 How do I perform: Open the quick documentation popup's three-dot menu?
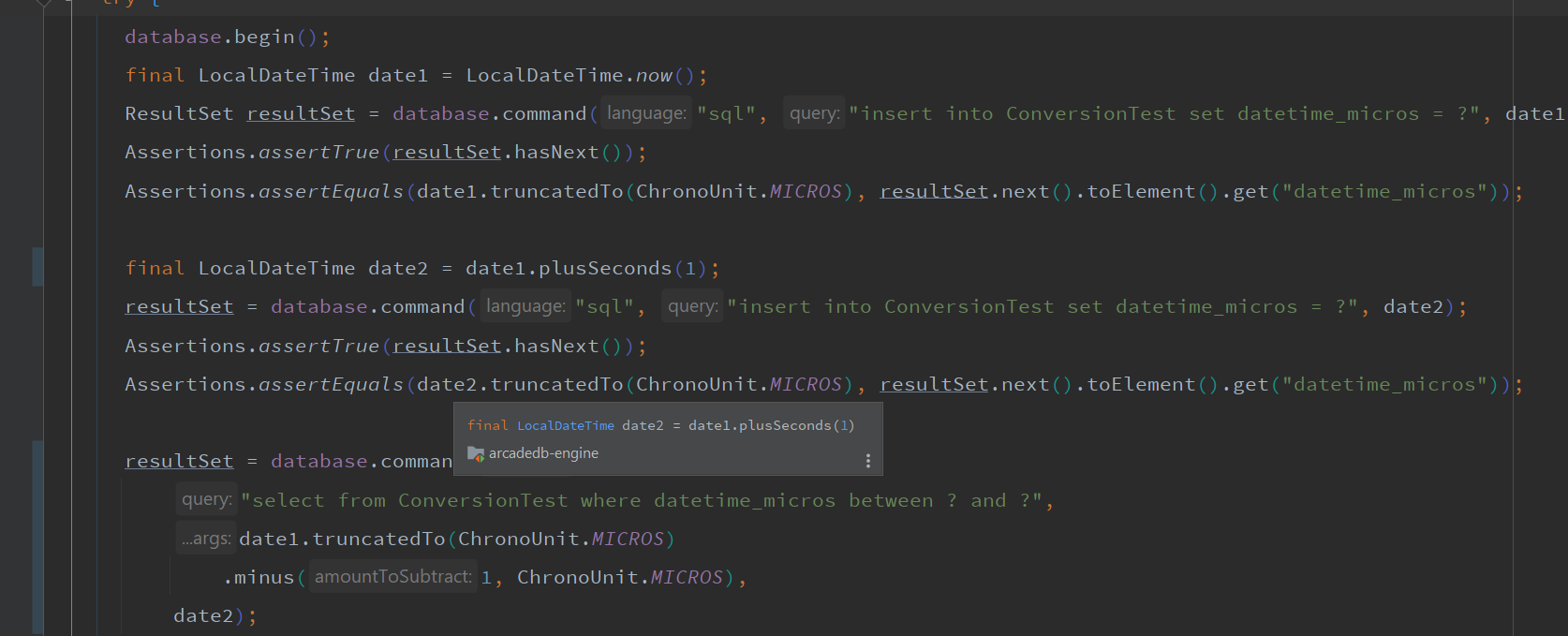[868, 461]
